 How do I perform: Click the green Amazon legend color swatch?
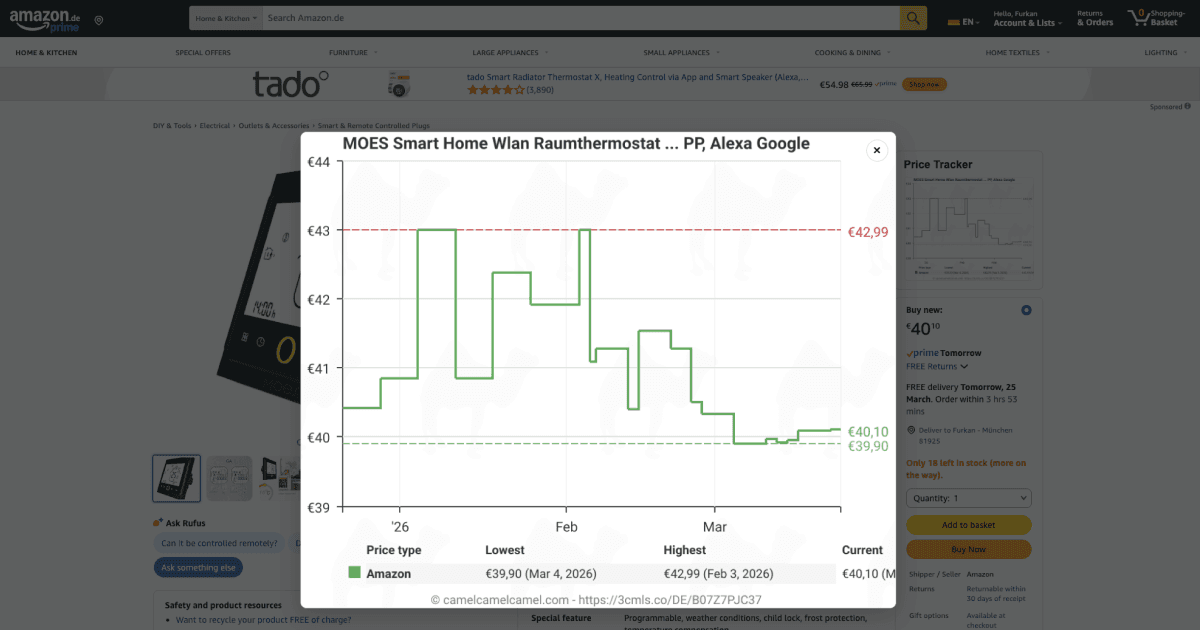pyautogui.click(x=354, y=573)
